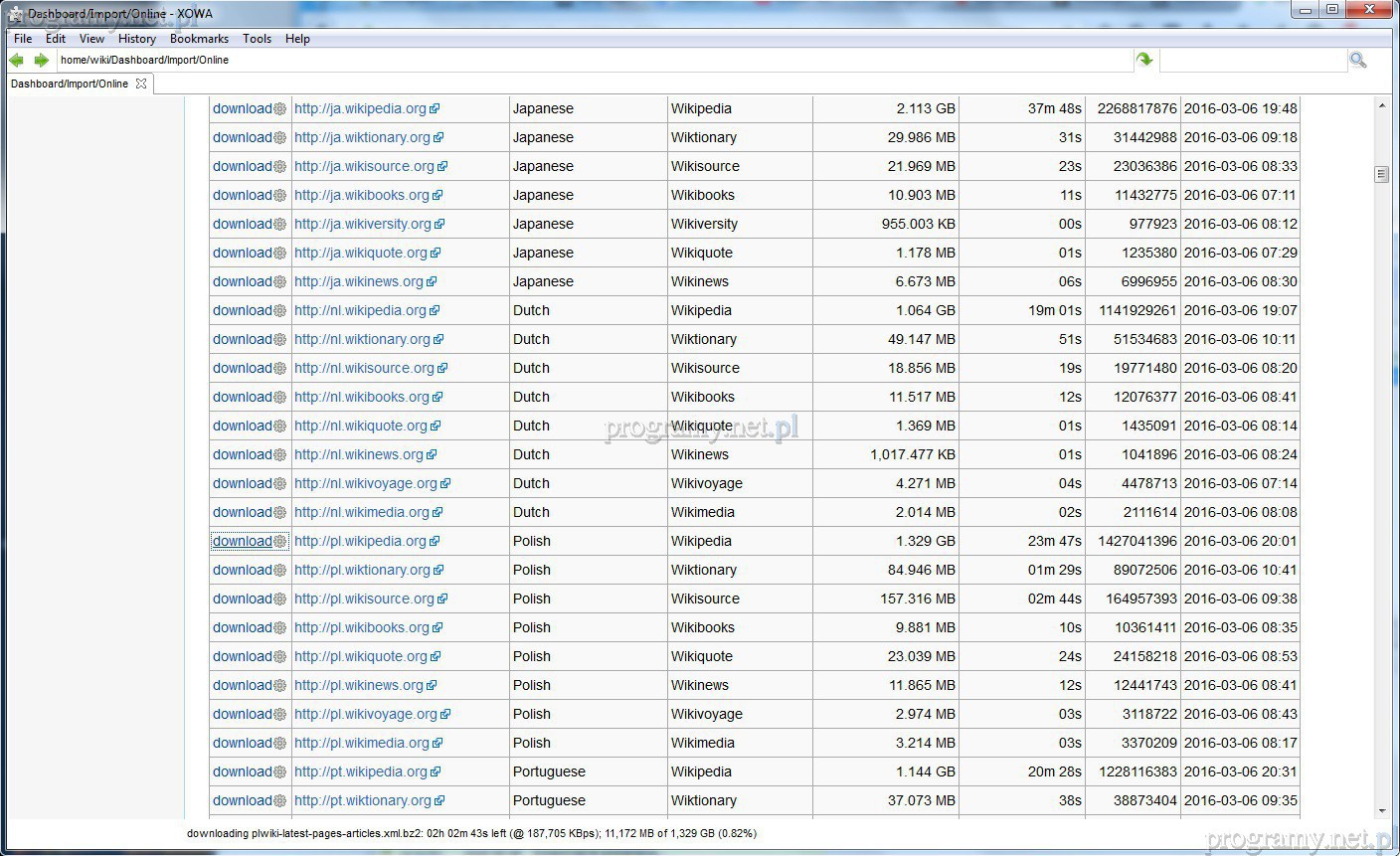Click the URL address bar field
Image resolution: width=1400 pixels, height=856 pixels.
pos(593,61)
